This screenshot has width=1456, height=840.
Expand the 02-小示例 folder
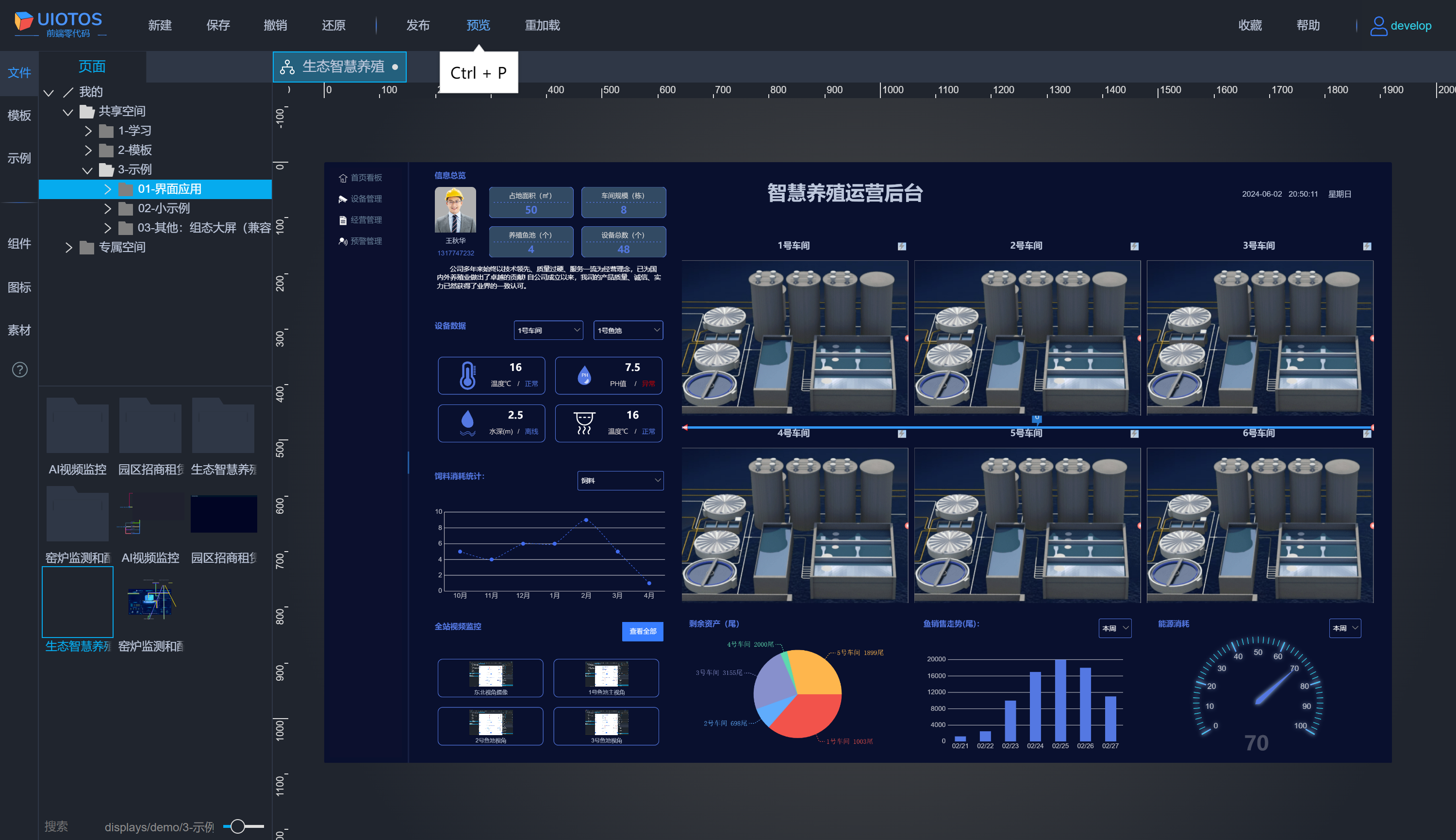click(x=108, y=208)
